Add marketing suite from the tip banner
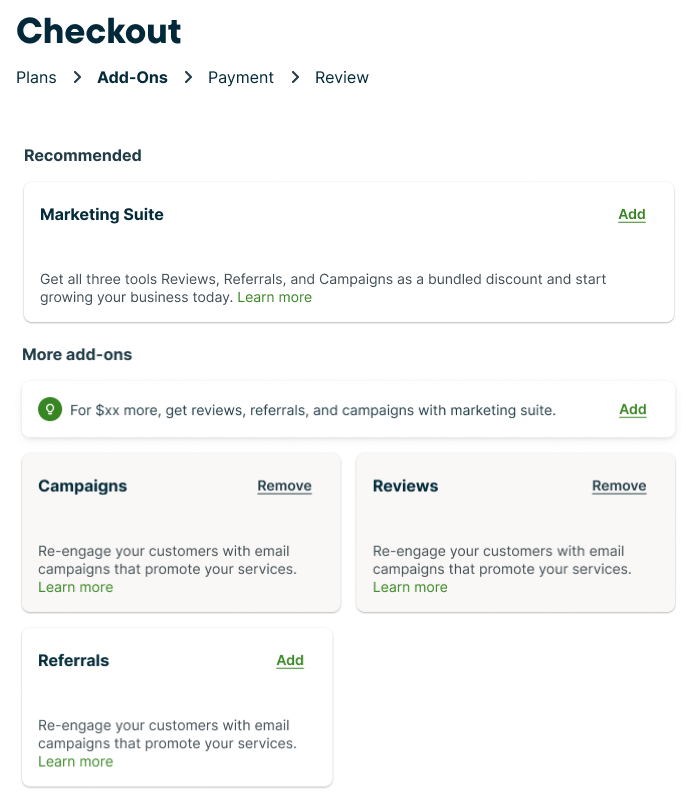Screen dimensions: 689x798 (x=633, y=409)
